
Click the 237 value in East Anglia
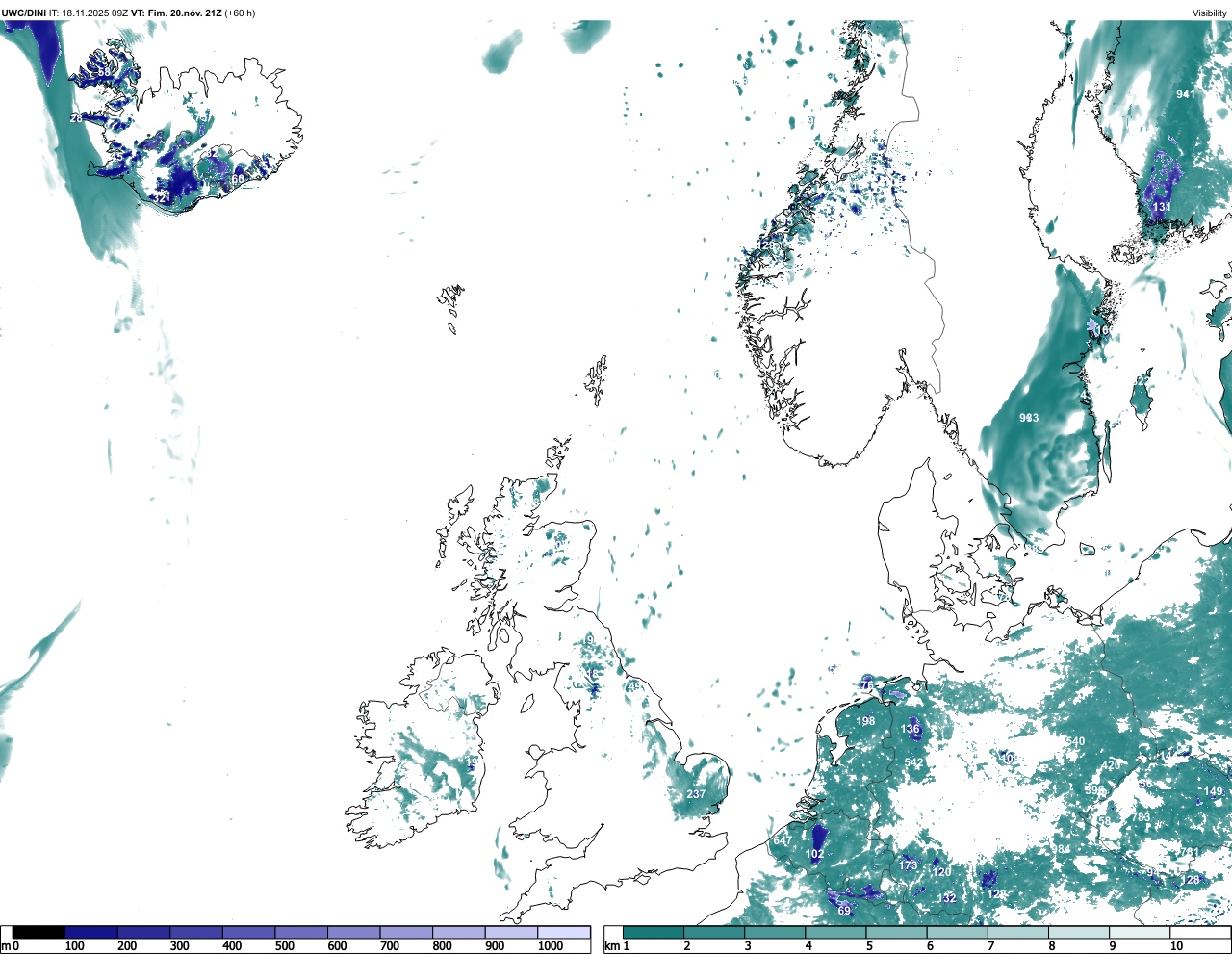[696, 794]
